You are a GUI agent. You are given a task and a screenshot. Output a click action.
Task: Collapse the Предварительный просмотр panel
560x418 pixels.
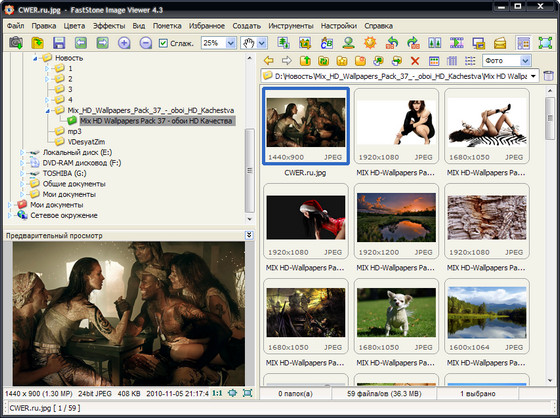click(x=249, y=235)
